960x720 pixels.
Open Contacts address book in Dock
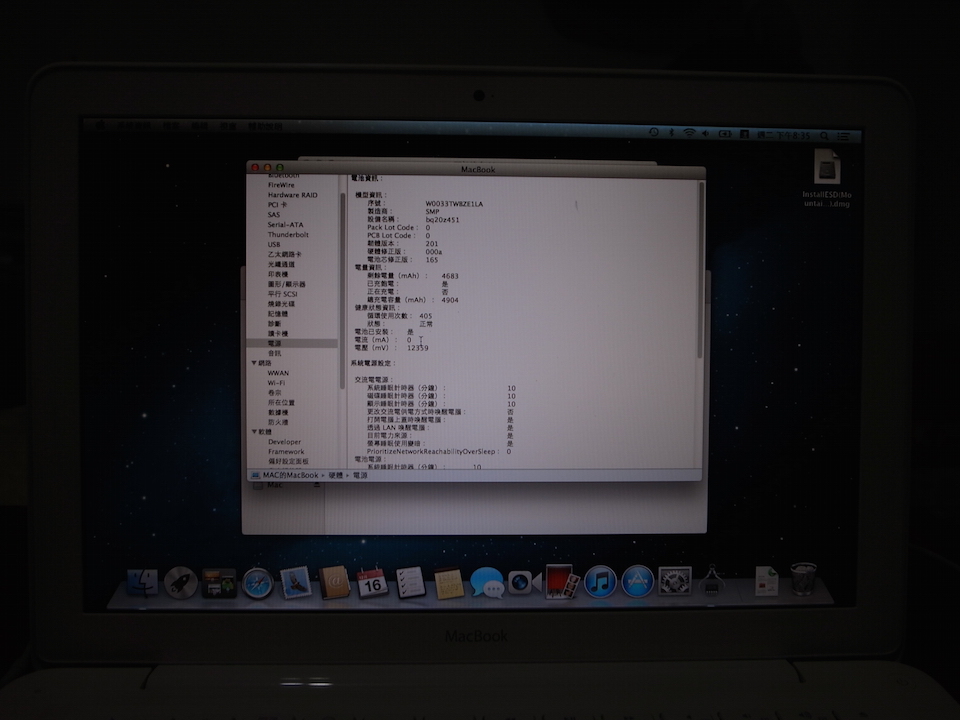pos(334,582)
